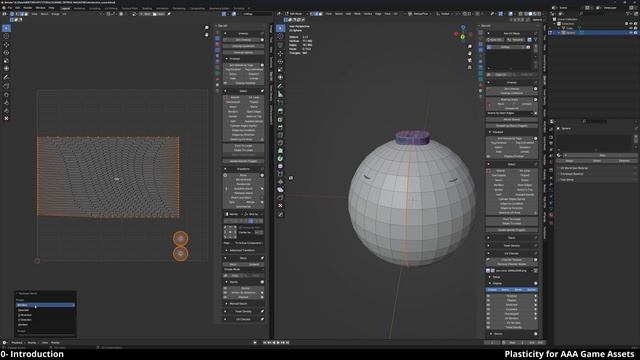The width and height of the screenshot is (640, 360).
Task: Collapse Unwrap panel in UV editor sidebar
Action: click(x=225, y=33)
